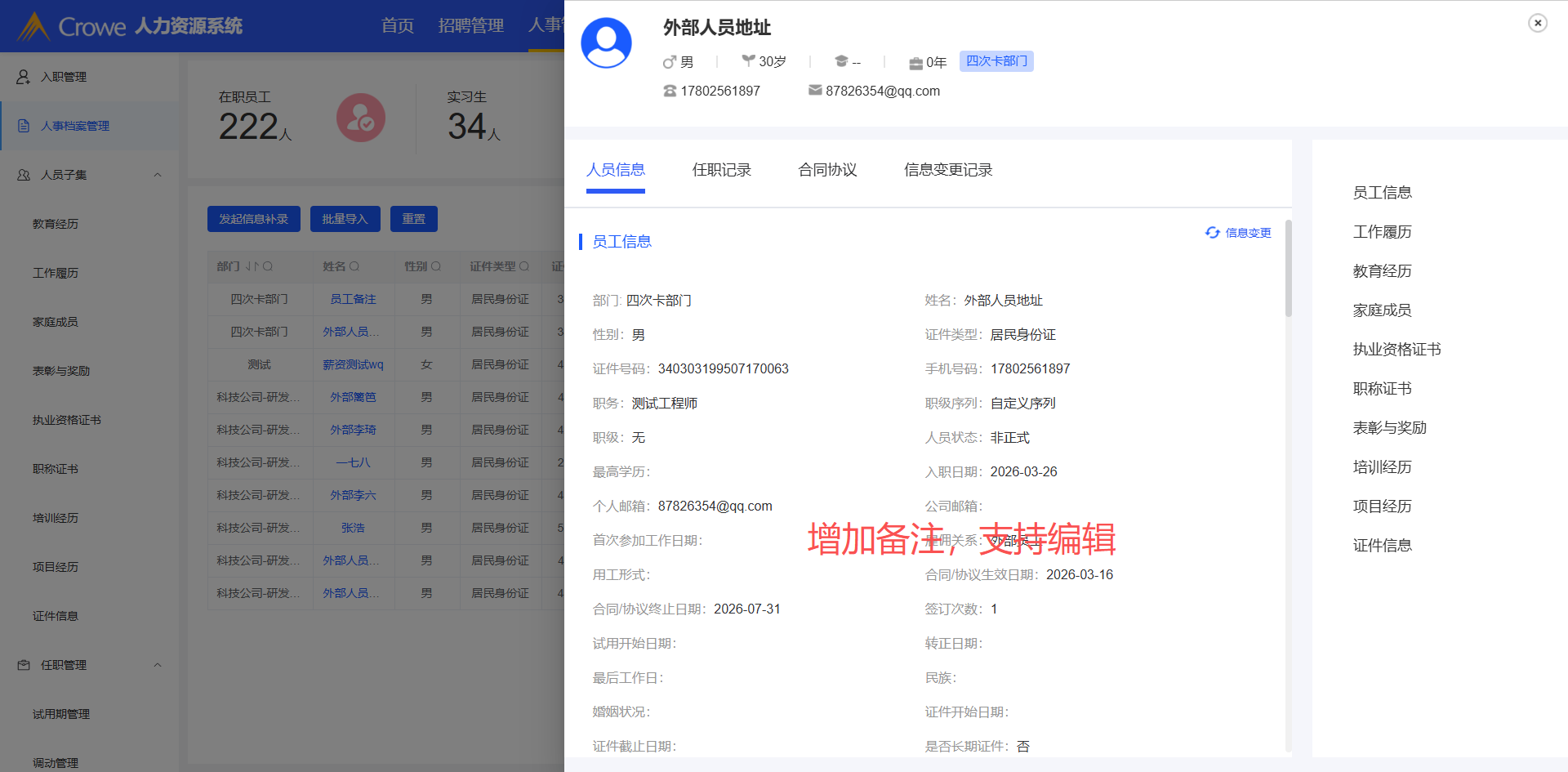The image size is (1568, 772).
Task: Jump to 执业资格证书 section in right anchor list
Action: 1396,350
